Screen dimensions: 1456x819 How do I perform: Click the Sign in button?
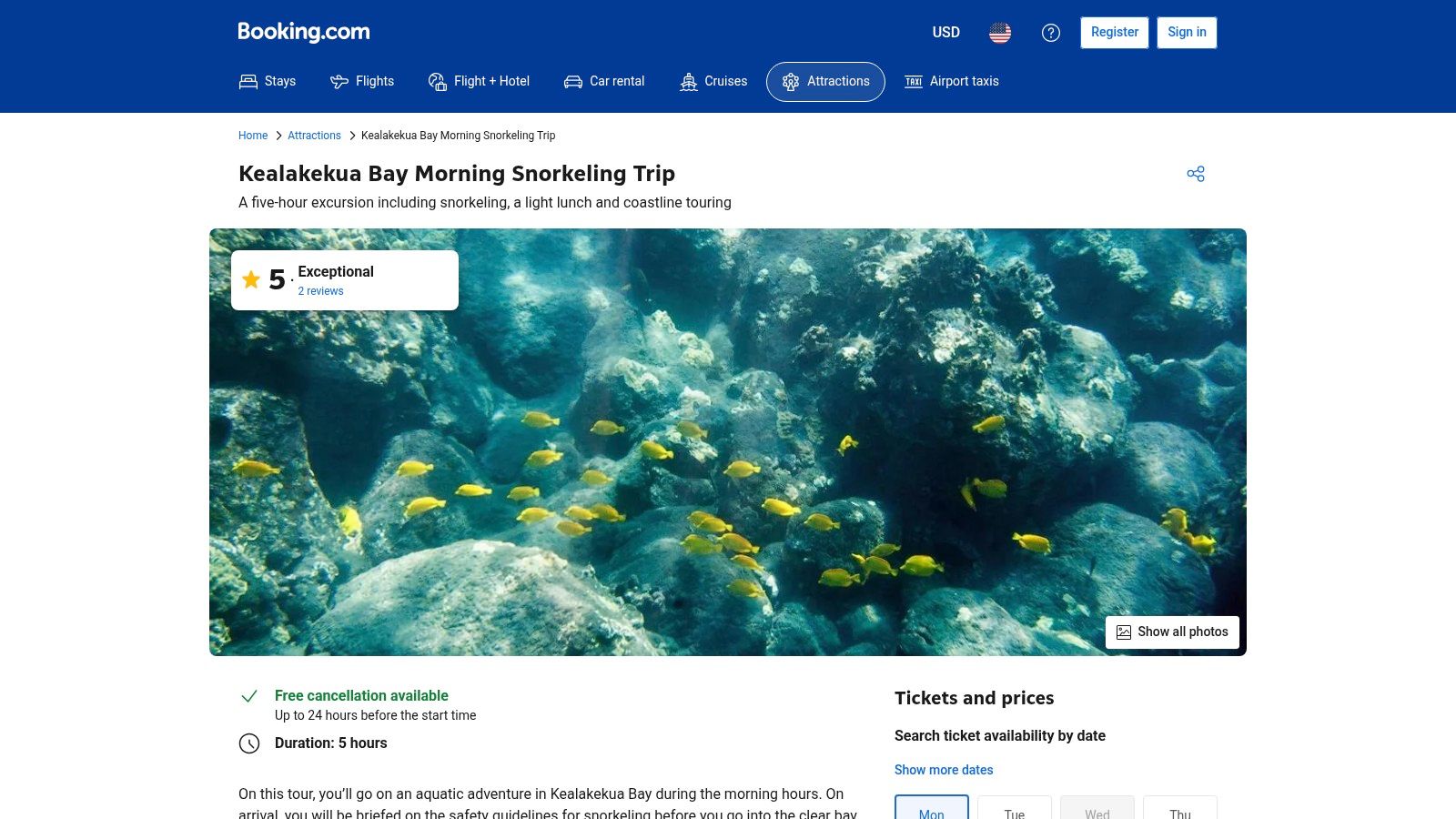coord(1187,32)
